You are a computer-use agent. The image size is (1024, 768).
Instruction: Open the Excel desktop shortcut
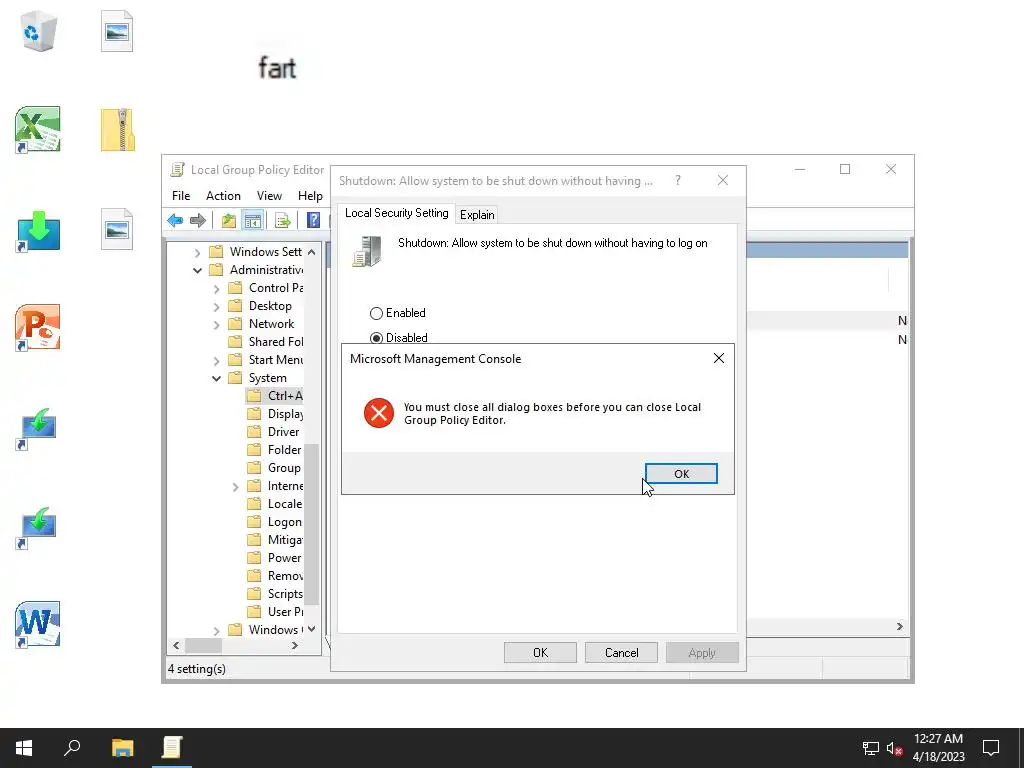pos(38,129)
